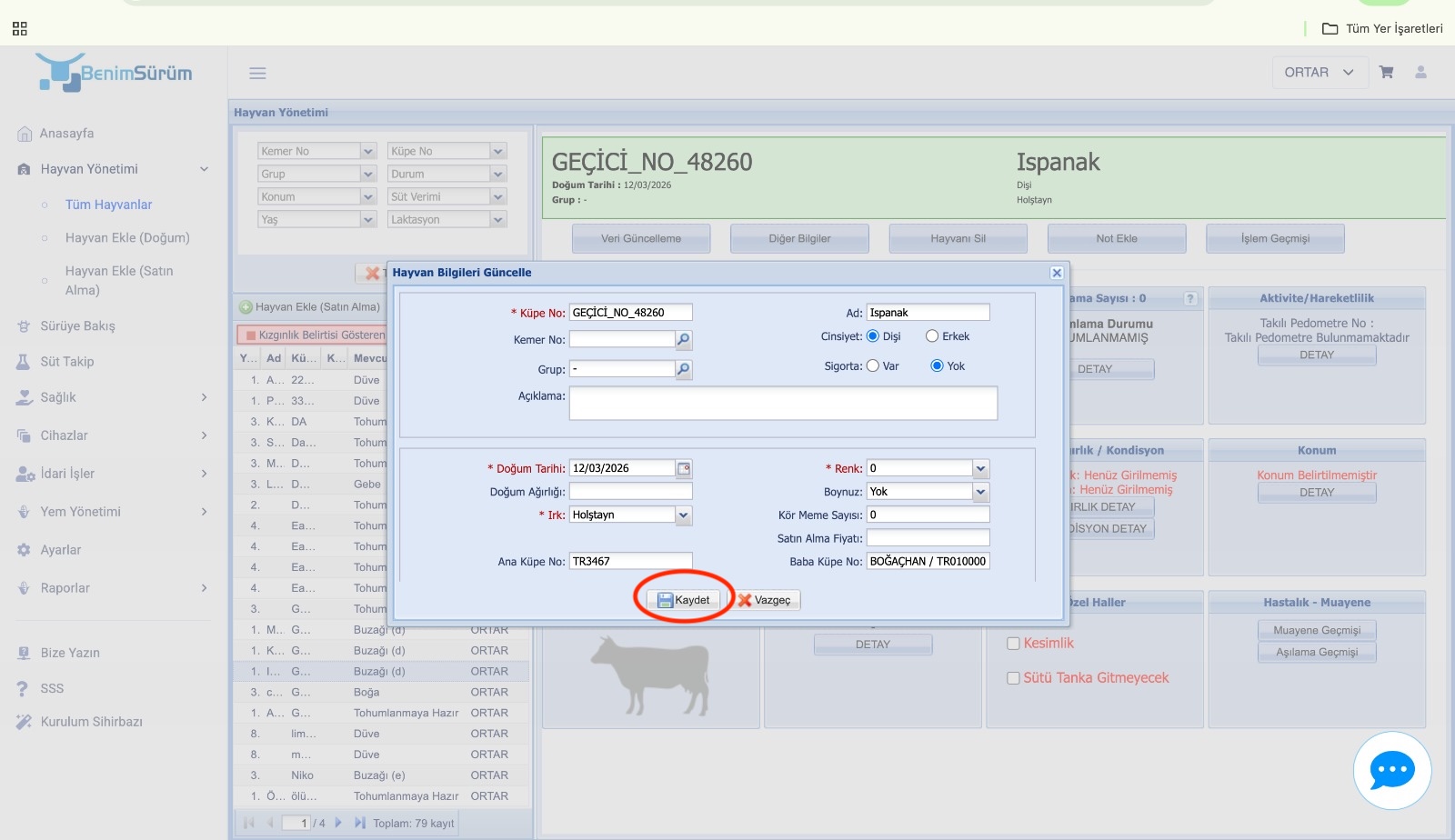Image resolution: width=1455 pixels, height=840 pixels.
Task: Click the Hayvanı Sil button
Action: pos(958,238)
